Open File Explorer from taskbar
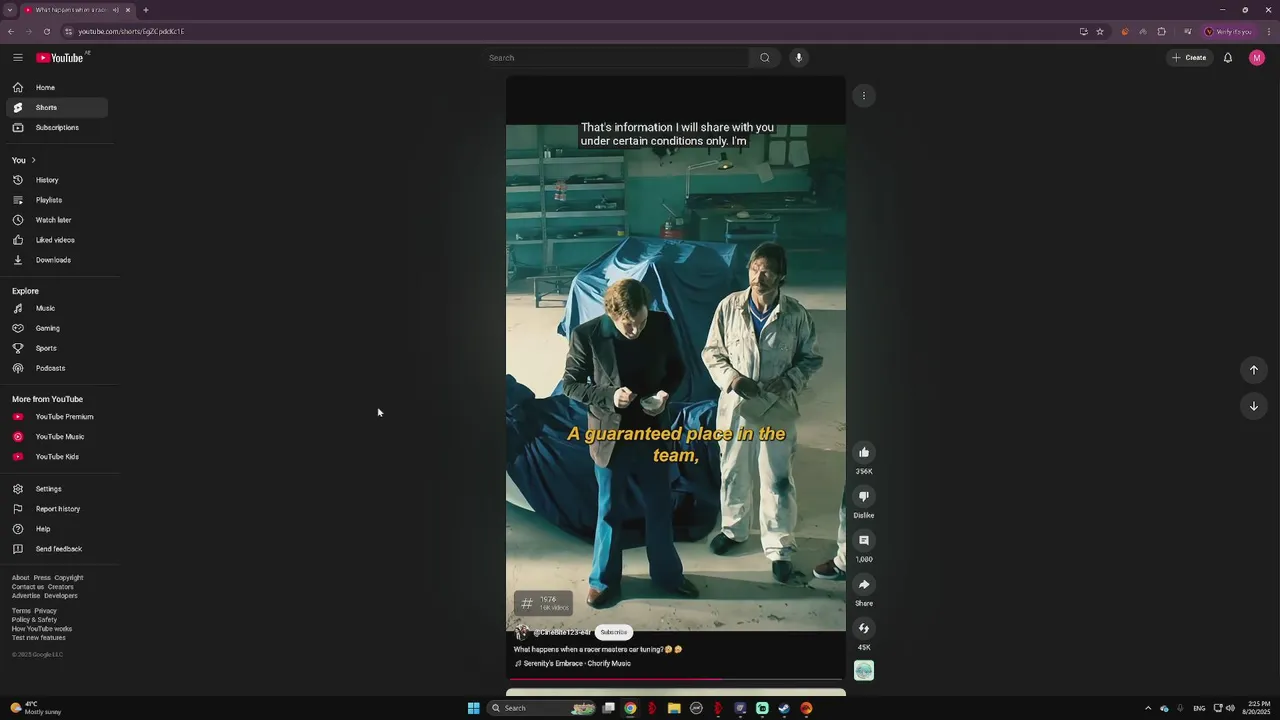The image size is (1280, 720). [674, 708]
